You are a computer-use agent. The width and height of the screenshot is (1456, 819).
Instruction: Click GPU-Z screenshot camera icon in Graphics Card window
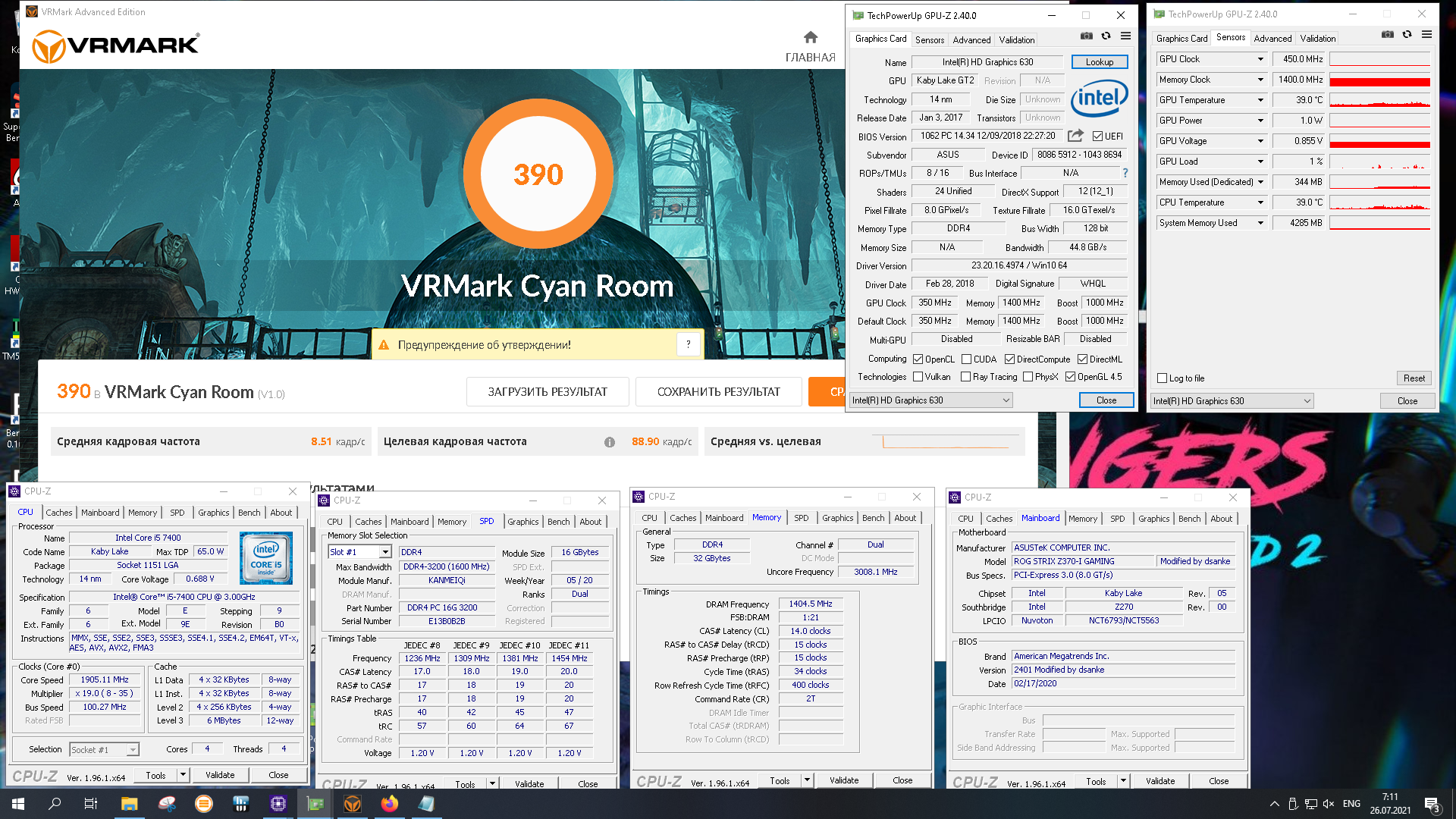(1087, 36)
